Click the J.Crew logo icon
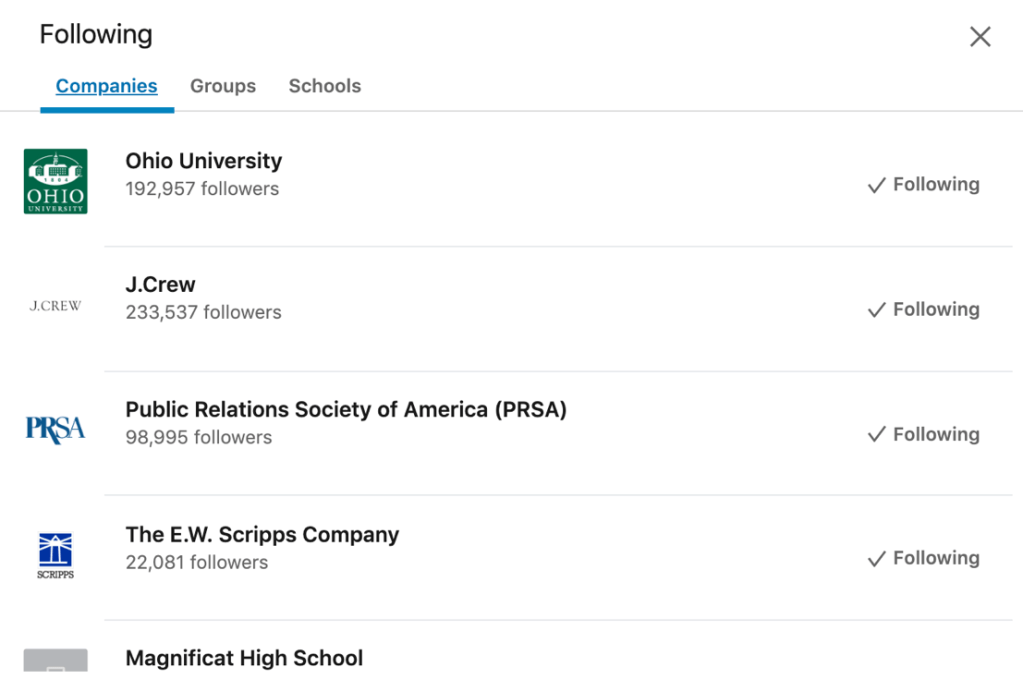Viewport: 1023px width, 679px height. coord(55,306)
